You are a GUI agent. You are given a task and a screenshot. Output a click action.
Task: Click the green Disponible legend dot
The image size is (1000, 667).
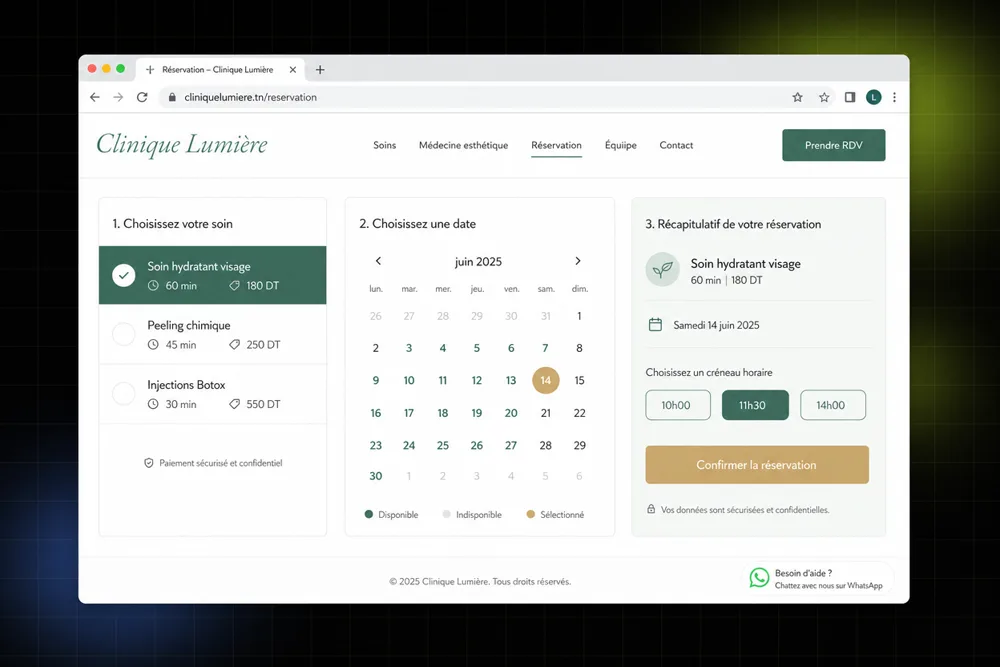click(x=369, y=514)
